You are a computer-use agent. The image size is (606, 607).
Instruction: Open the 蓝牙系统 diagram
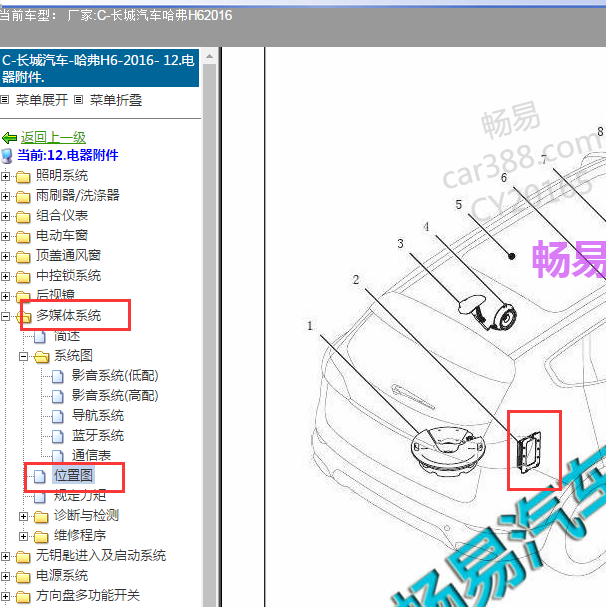(x=98, y=436)
